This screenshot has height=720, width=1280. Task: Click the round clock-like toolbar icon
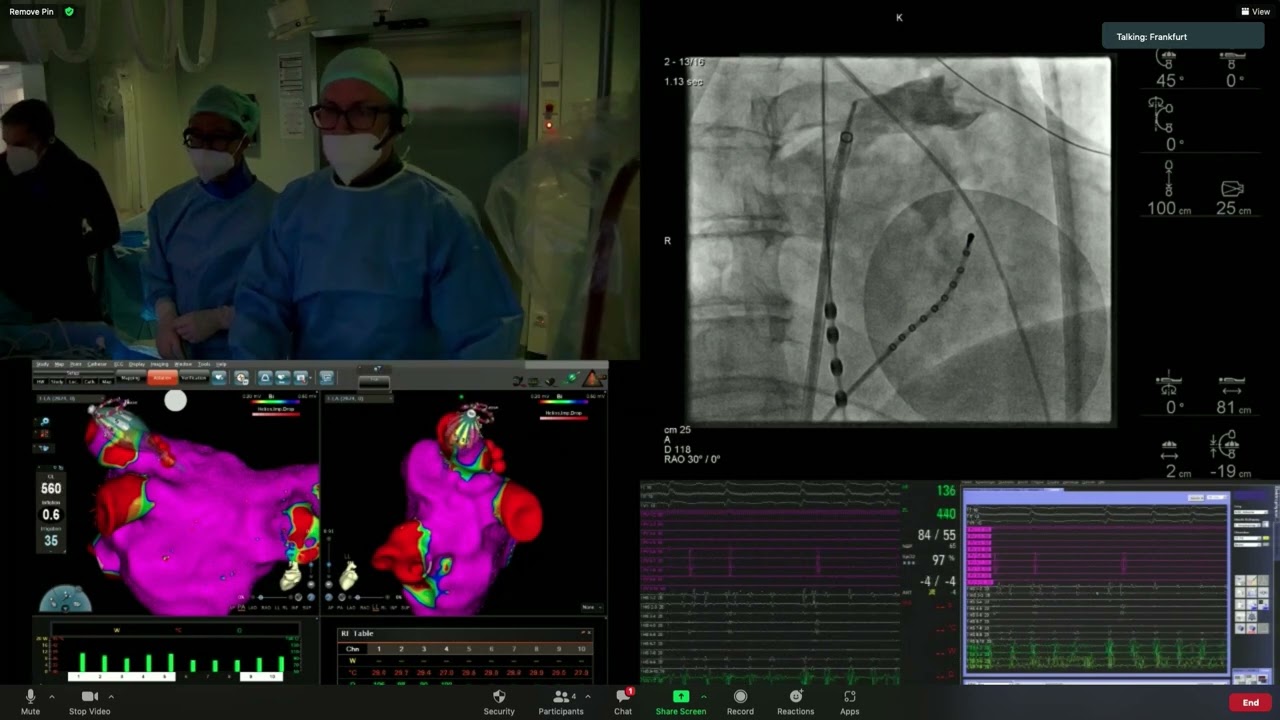click(241, 377)
